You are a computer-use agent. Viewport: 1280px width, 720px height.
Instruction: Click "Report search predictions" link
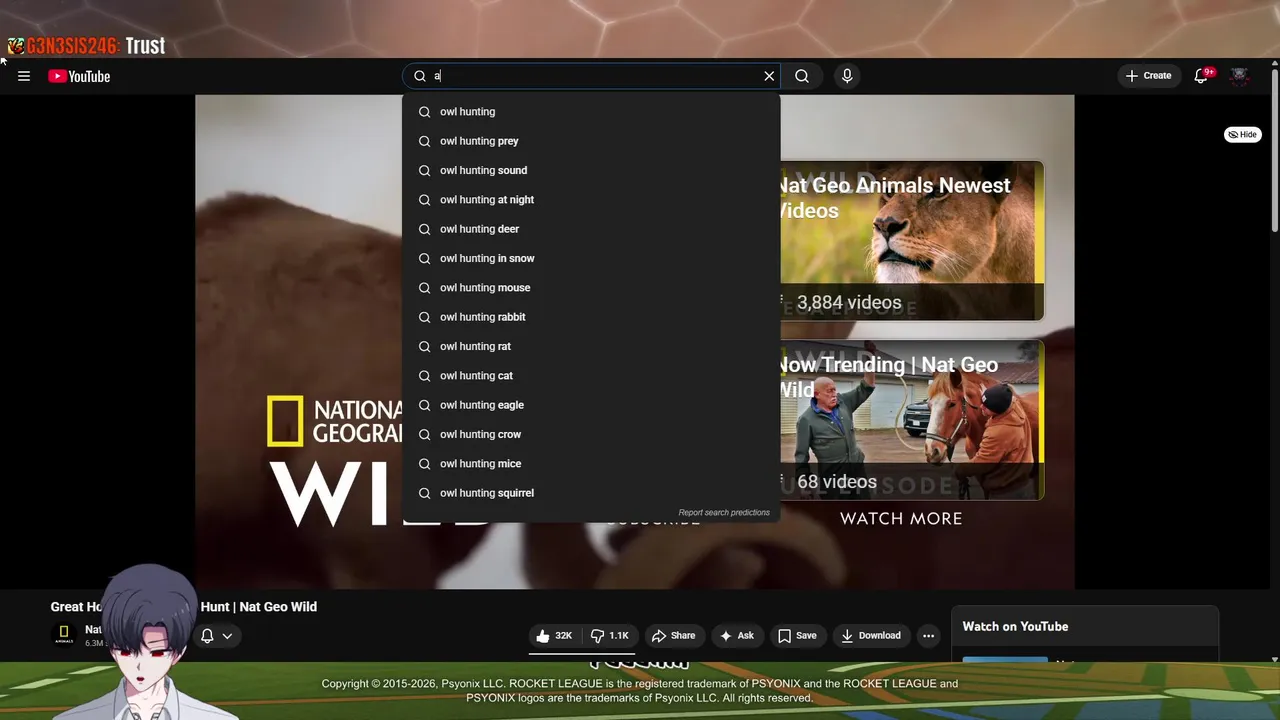click(x=724, y=513)
